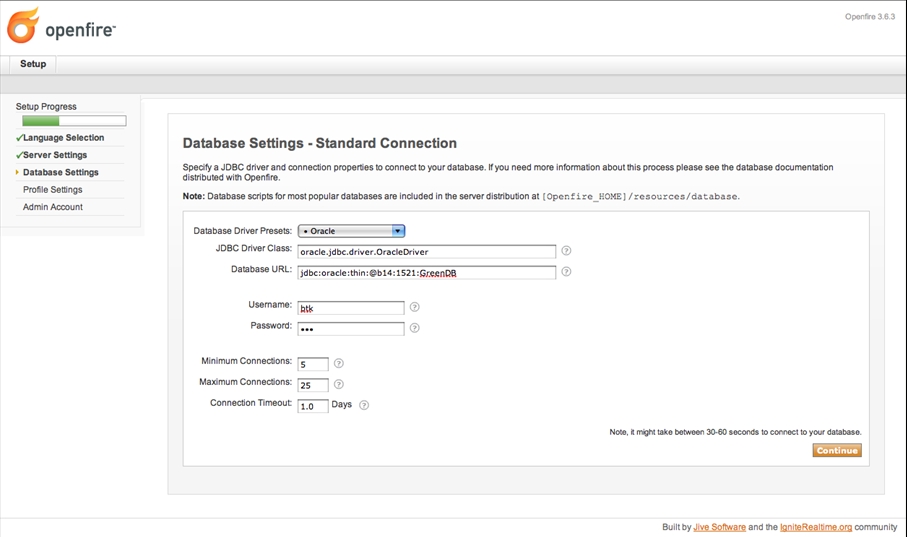Image resolution: width=907 pixels, height=537 pixels.
Task: Open help icon next to Database URL
Action: pos(566,271)
